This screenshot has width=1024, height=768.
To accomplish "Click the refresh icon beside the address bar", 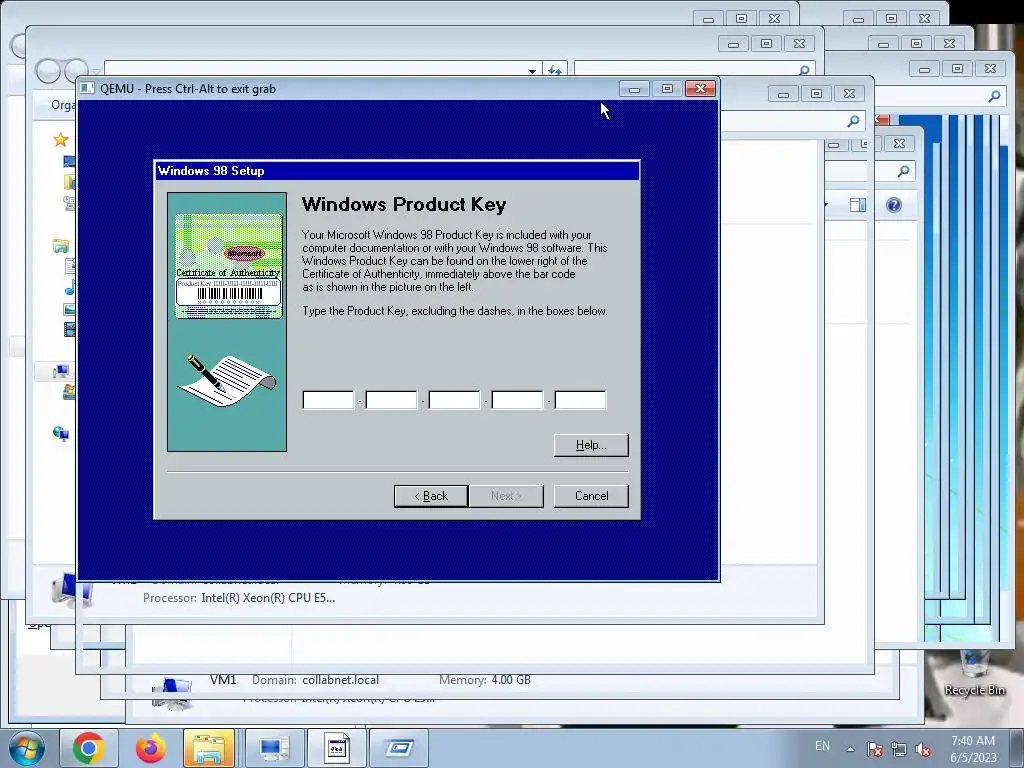I will pos(554,70).
